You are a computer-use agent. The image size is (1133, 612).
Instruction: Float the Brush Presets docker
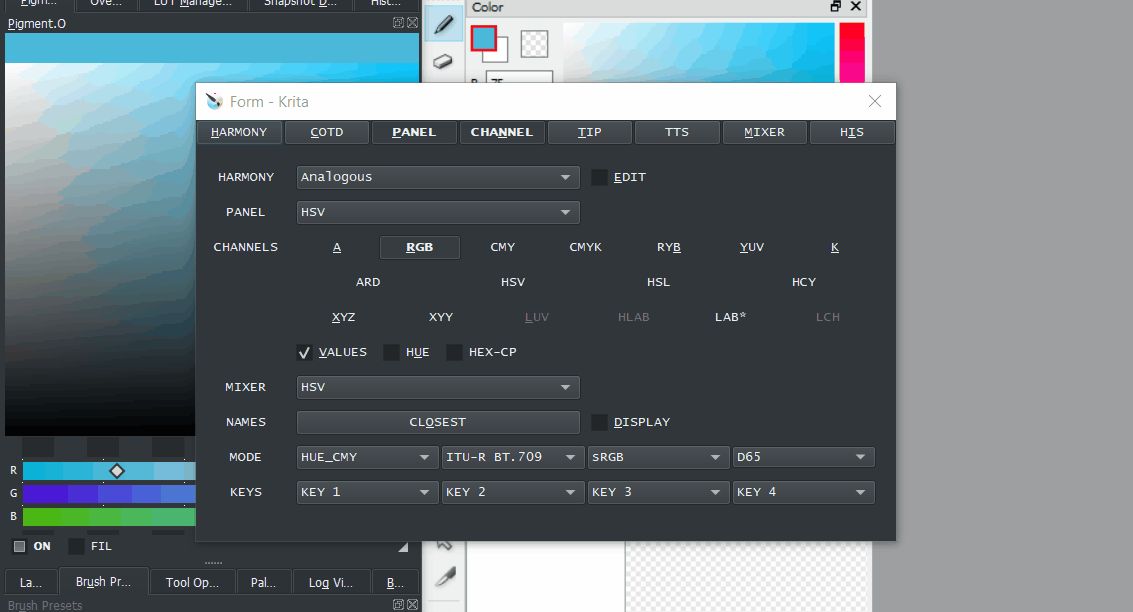pos(398,604)
